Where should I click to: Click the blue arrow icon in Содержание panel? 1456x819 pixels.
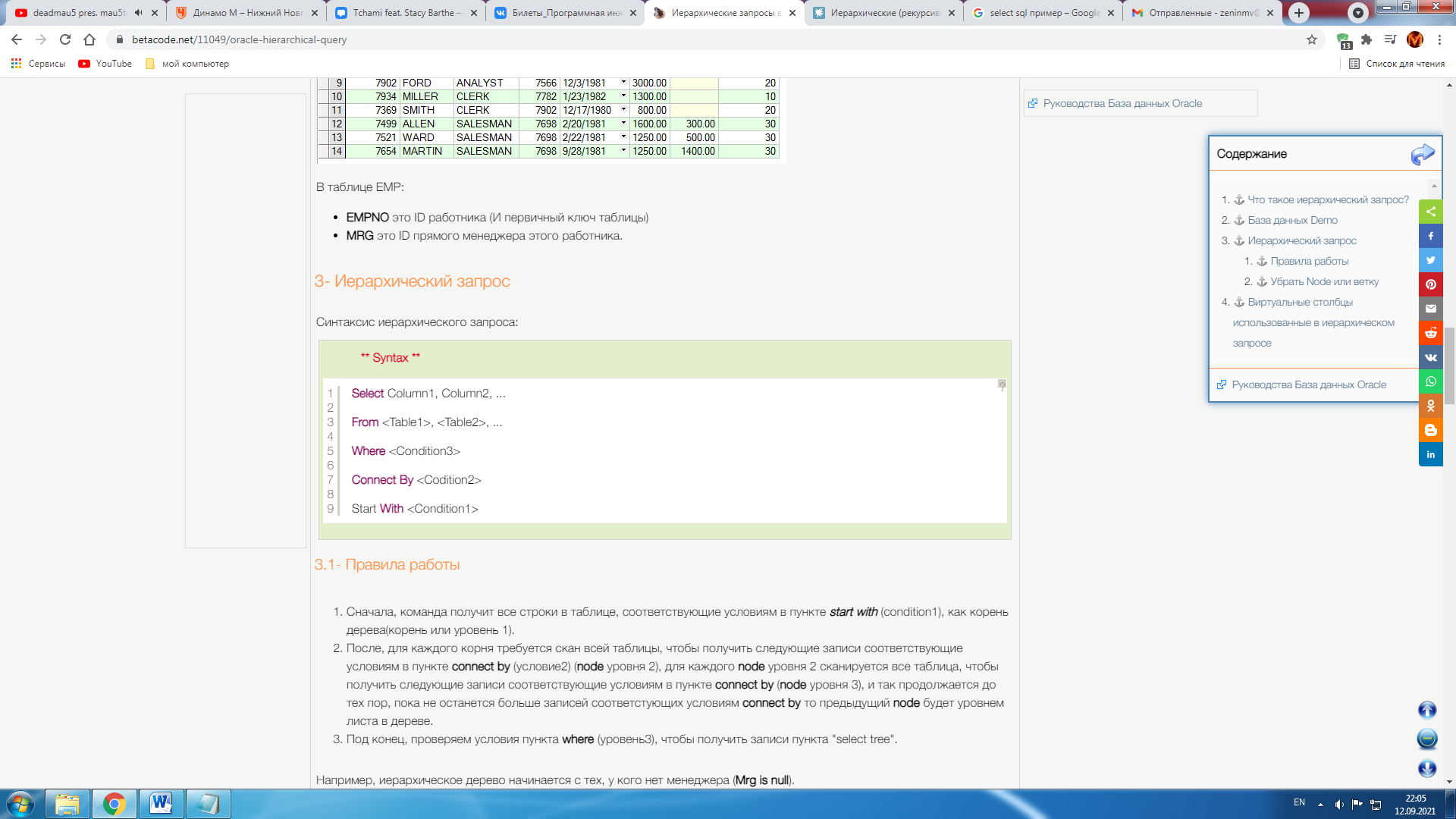coord(1422,154)
